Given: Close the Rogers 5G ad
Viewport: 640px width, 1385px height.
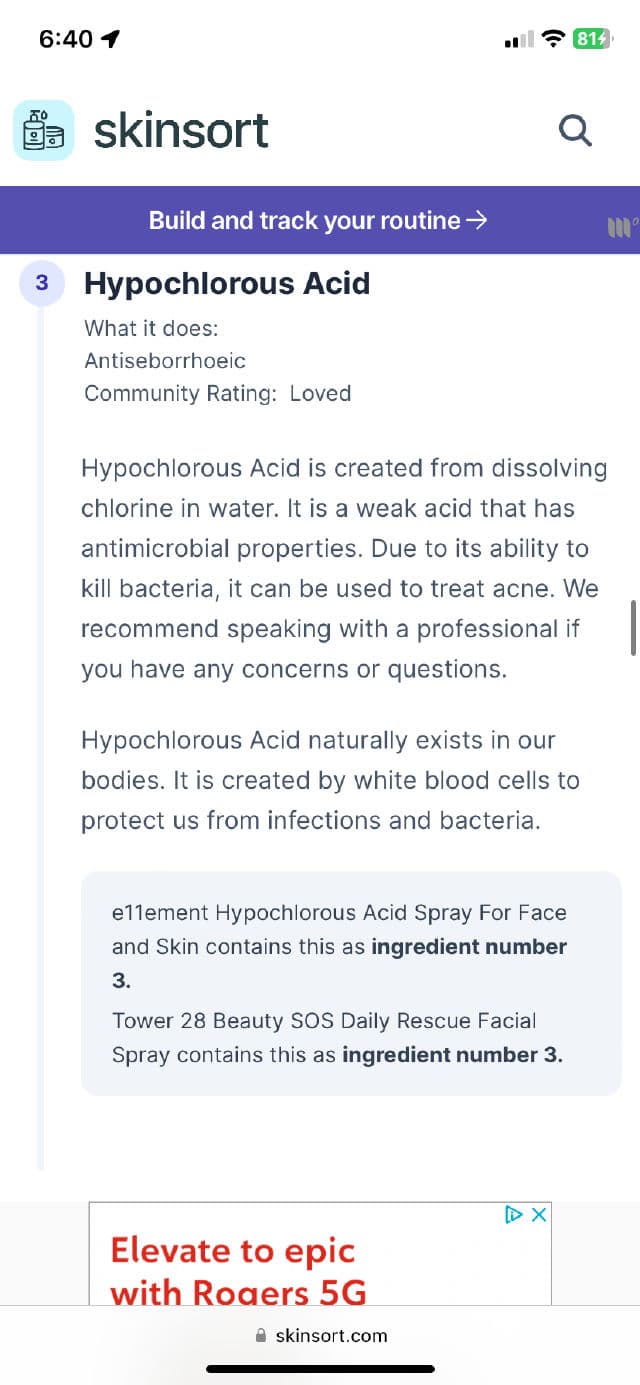Looking at the screenshot, I should [x=539, y=1215].
